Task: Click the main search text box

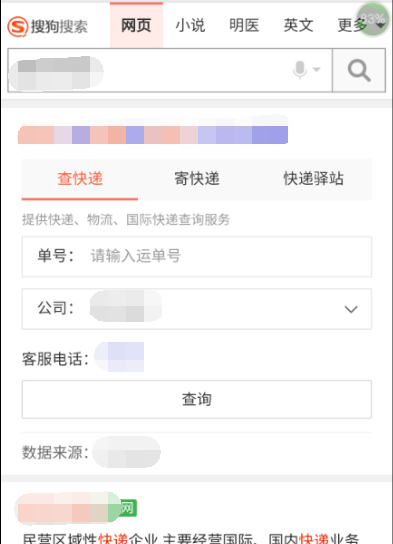Action: click(x=170, y=70)
